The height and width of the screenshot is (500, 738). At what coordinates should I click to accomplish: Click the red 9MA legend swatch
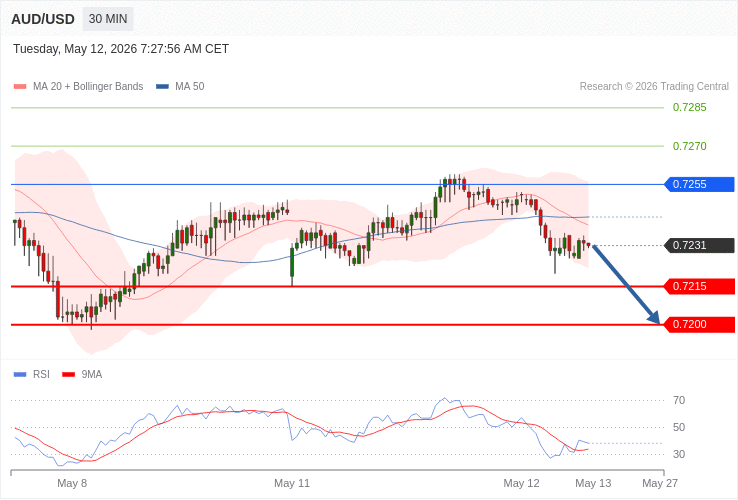tap(69, 375)
